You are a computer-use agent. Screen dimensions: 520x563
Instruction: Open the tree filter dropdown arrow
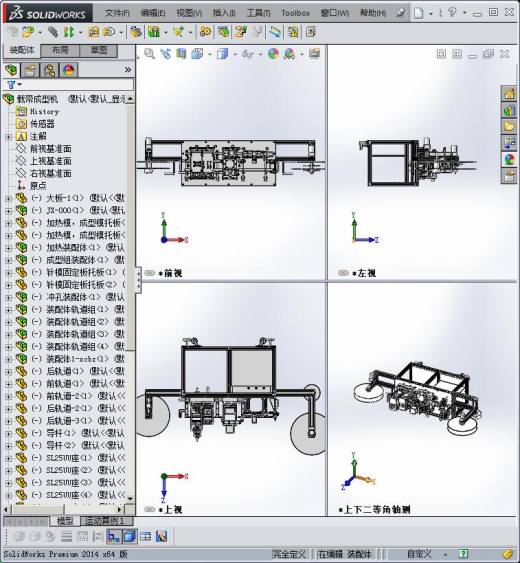(x=19, y=84)
